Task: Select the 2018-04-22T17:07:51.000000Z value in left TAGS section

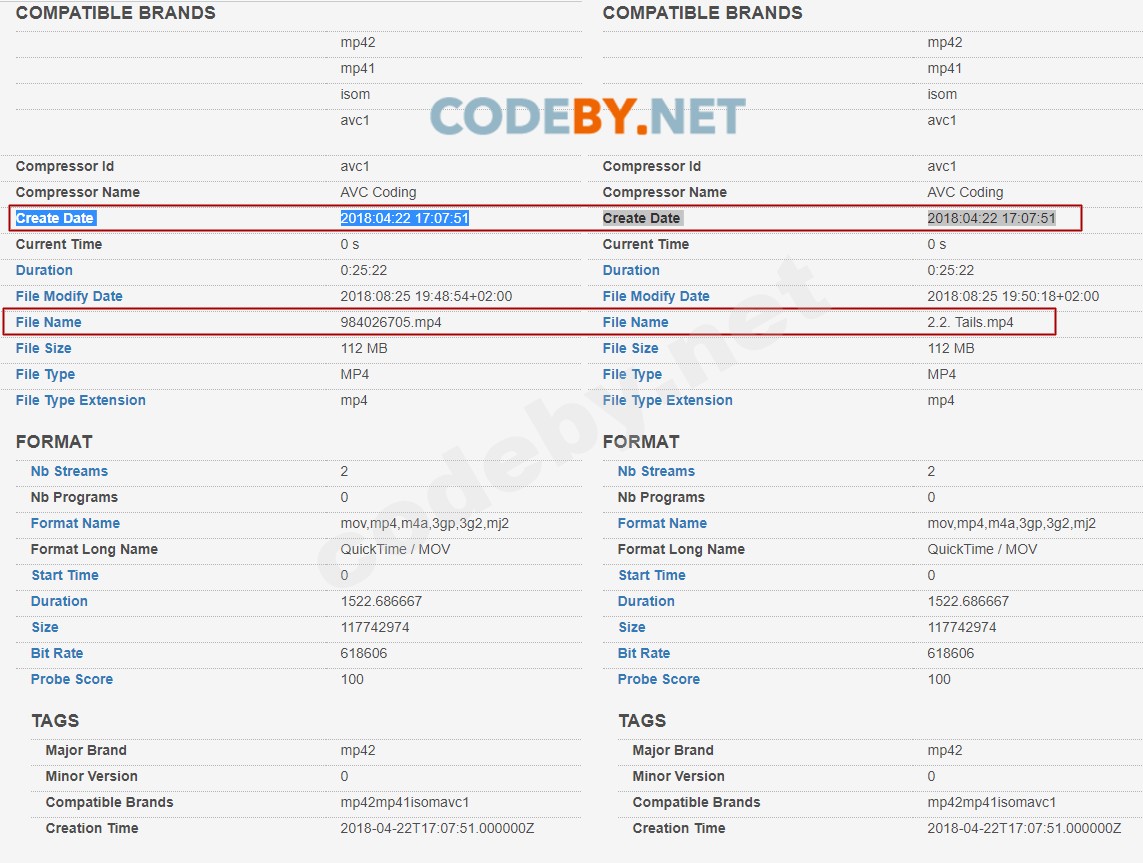Action: point(437,829)
